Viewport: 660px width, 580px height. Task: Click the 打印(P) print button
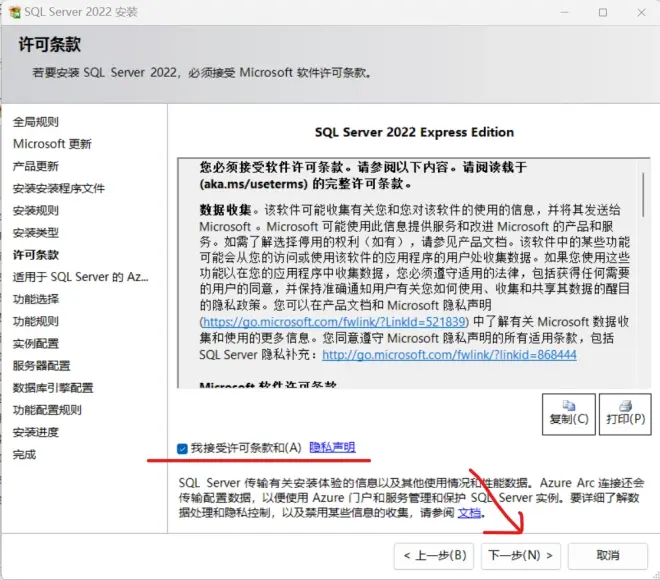[625, 414]
